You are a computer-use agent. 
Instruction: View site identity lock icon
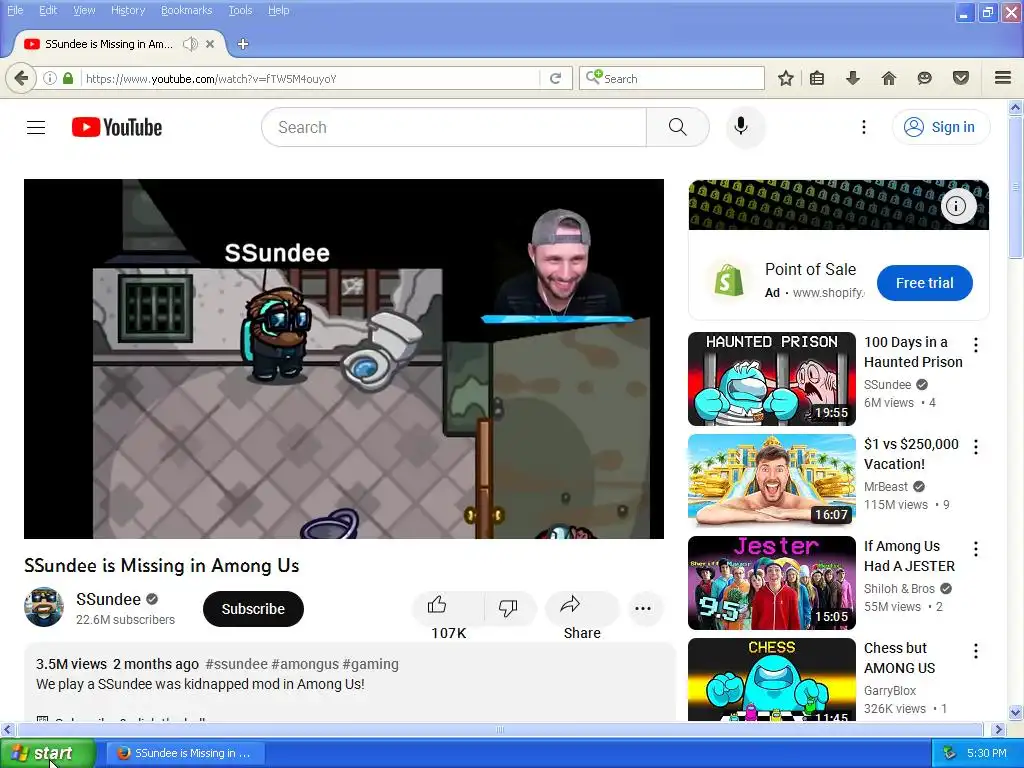(68, 78)
